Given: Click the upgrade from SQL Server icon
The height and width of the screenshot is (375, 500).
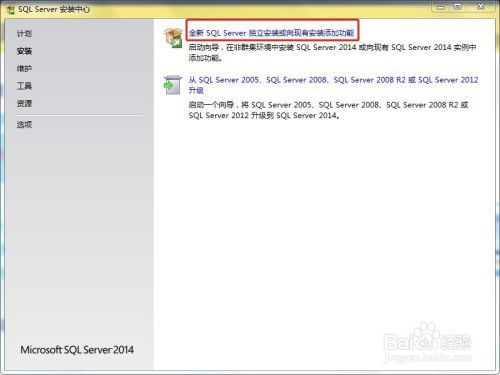Looking at the screenshot, I should [x=172, y=85].
